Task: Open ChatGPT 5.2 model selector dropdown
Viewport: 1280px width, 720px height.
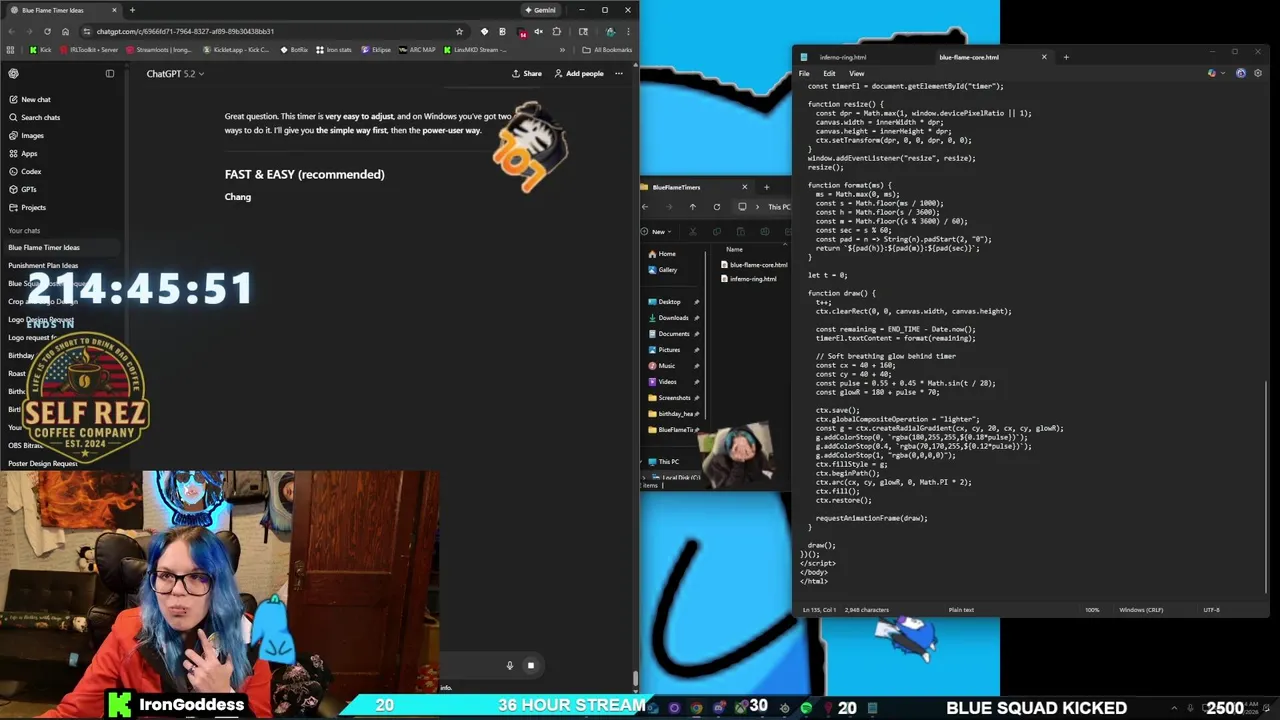Action: [x=175, y=73]
